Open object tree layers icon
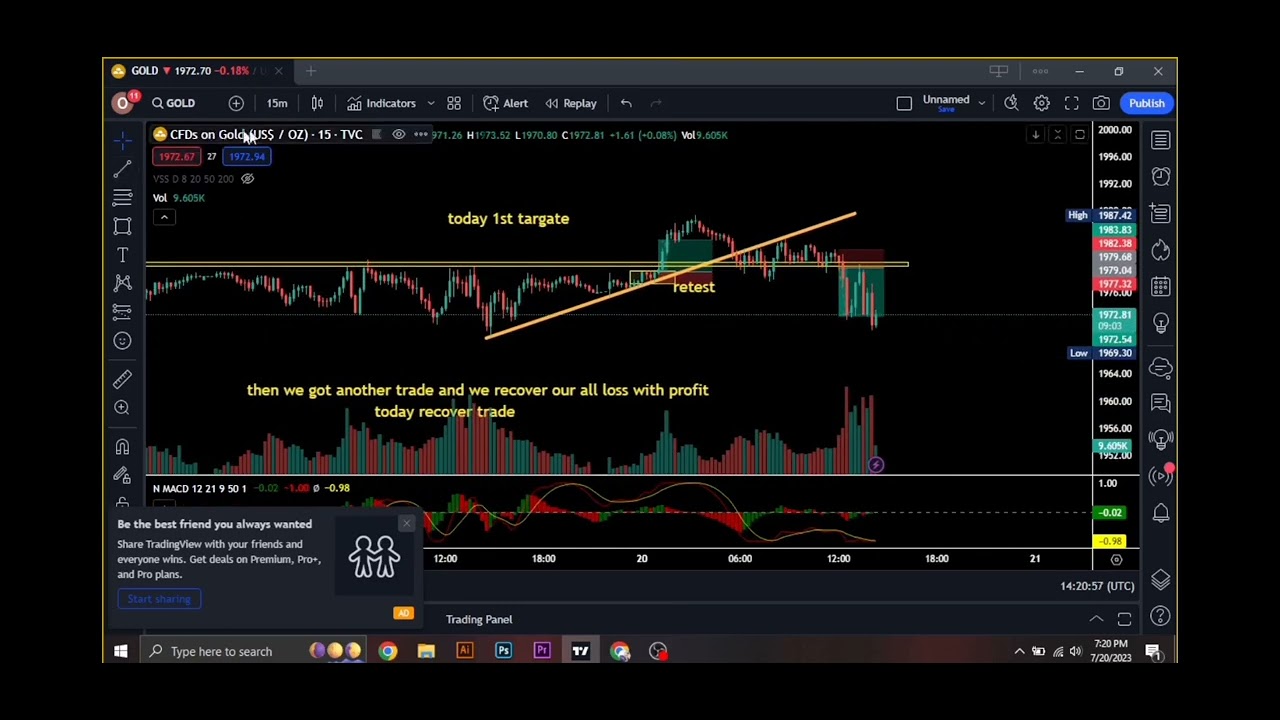 (1161, 581)
